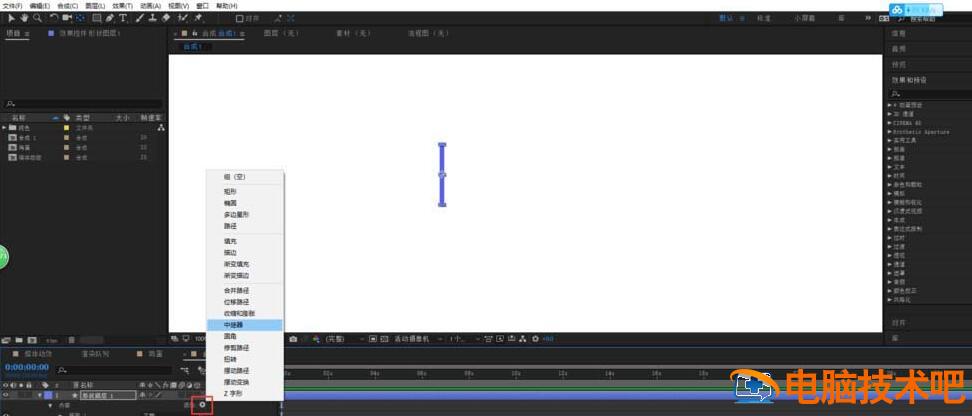Expand the CINEMA 4D effects category

pyautogui.click(x=890, y=123)
